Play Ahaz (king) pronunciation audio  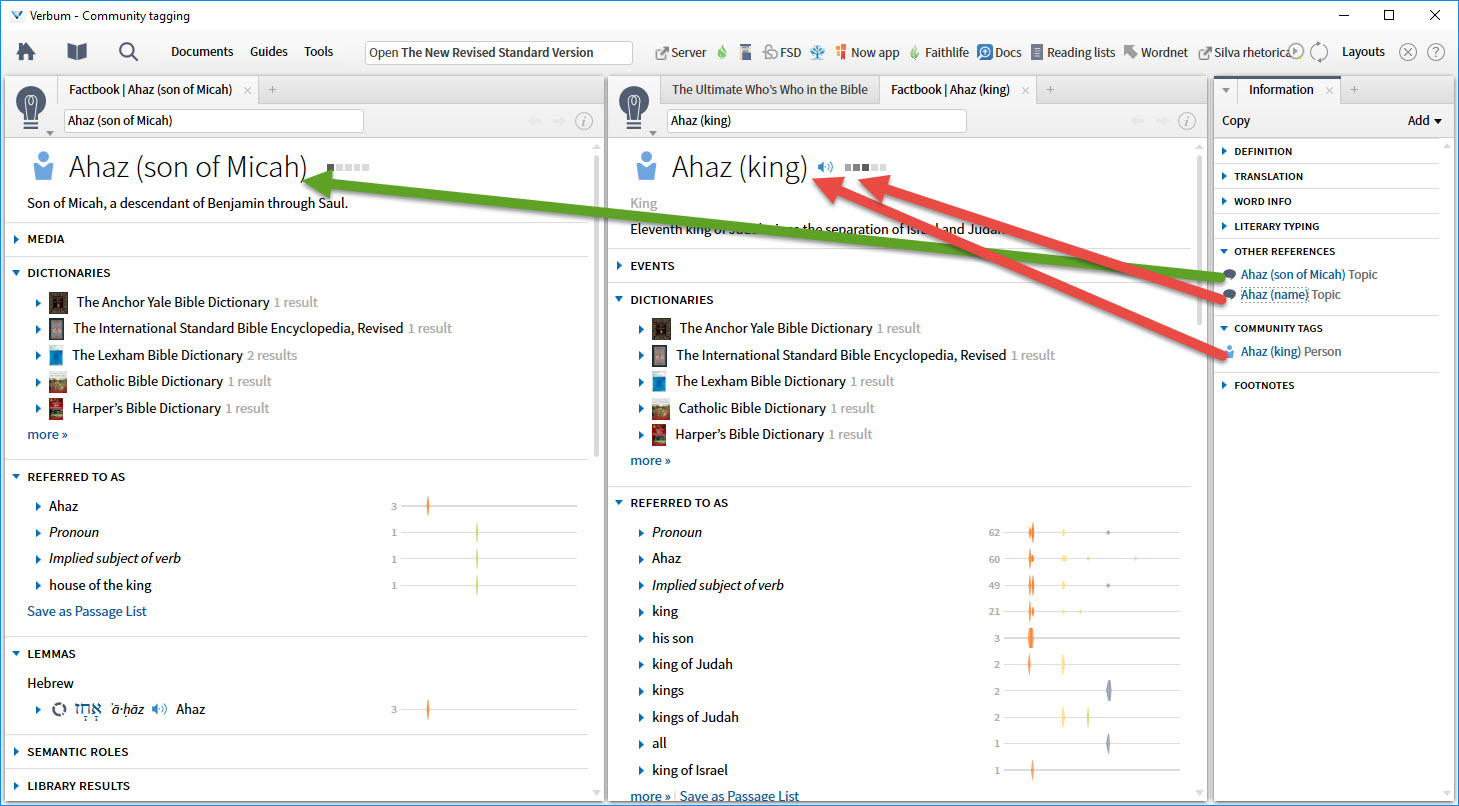(x=825, y=167)
